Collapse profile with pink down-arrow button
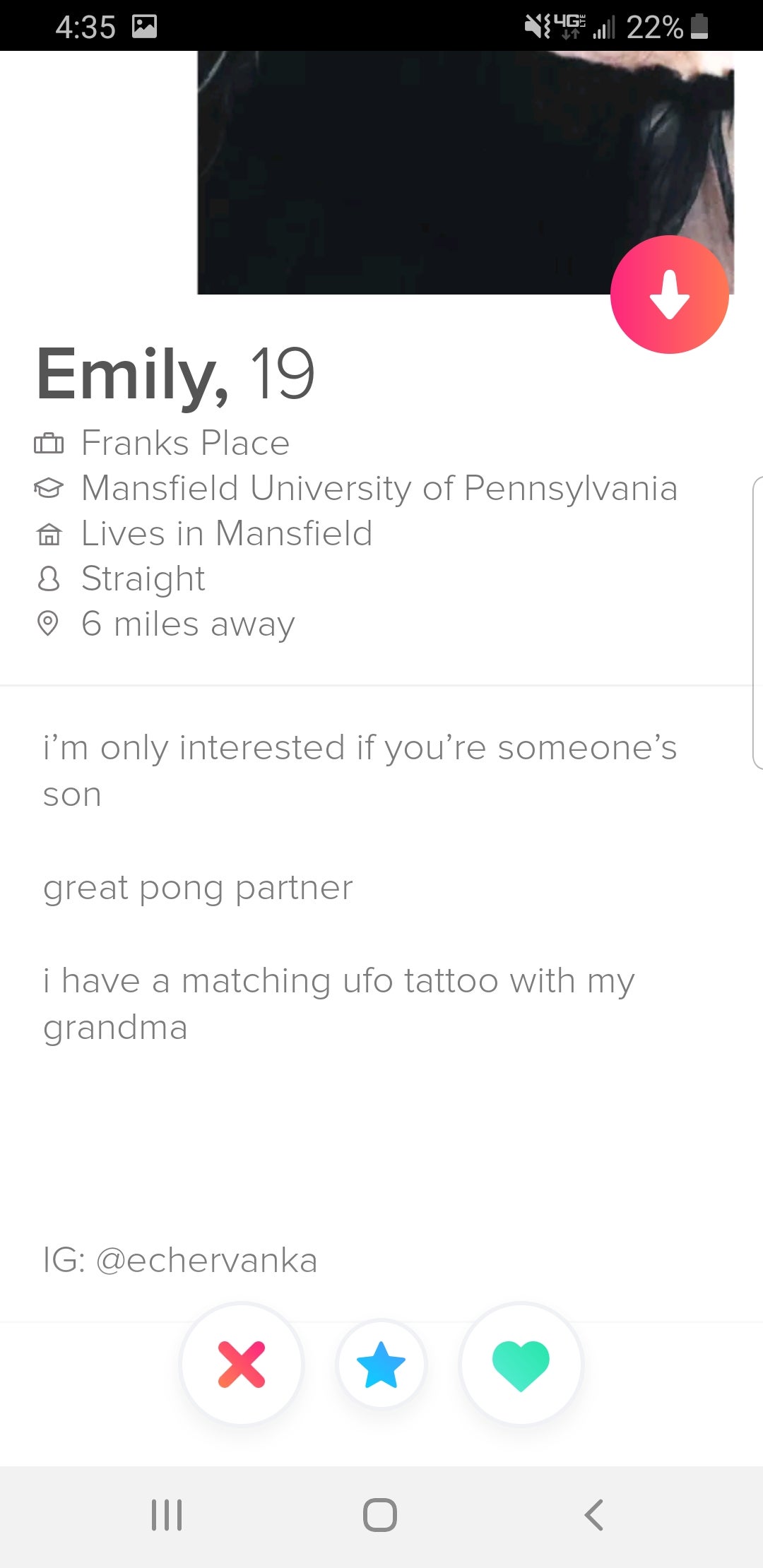The width and height of the screenshot is (763, 1568). [669, 295]
